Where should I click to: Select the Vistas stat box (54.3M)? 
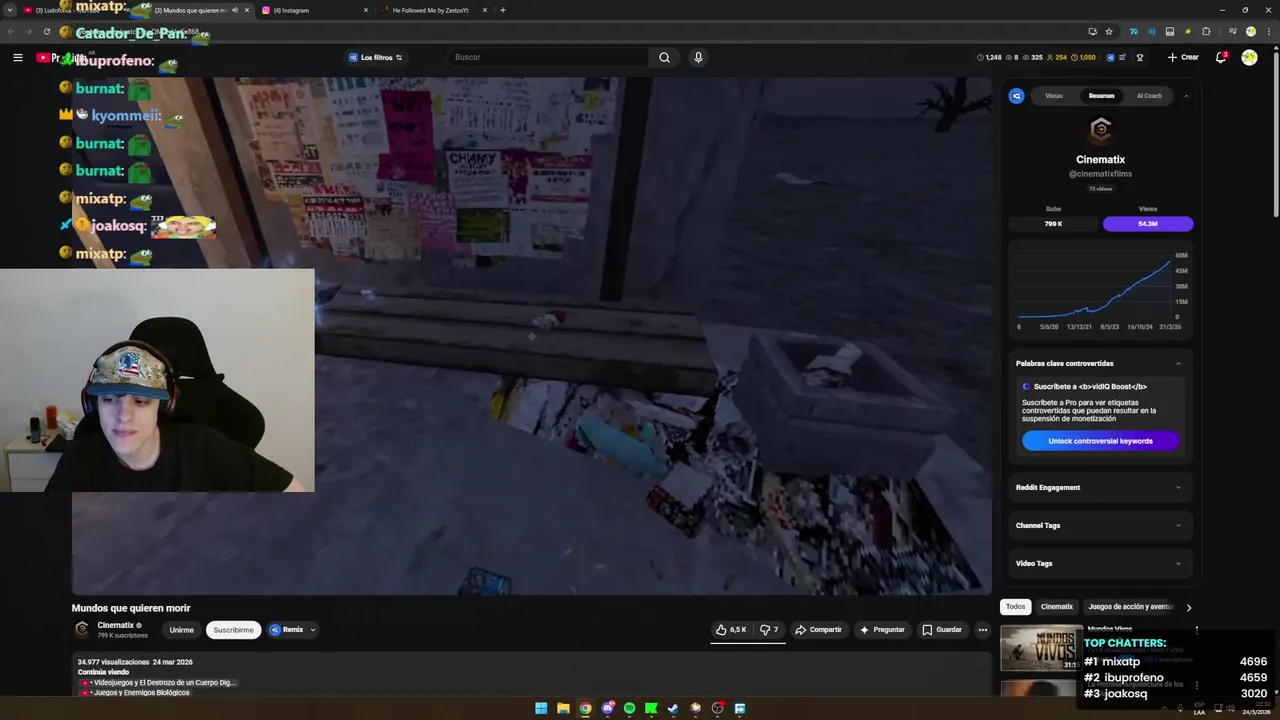point(1147,223)
